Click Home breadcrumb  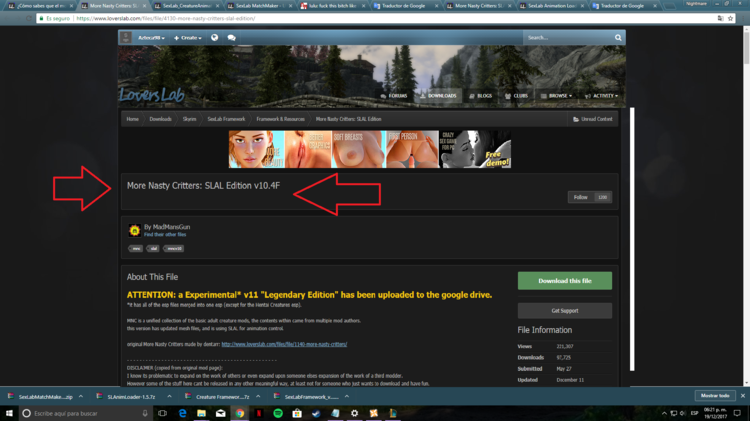point(132,119)
